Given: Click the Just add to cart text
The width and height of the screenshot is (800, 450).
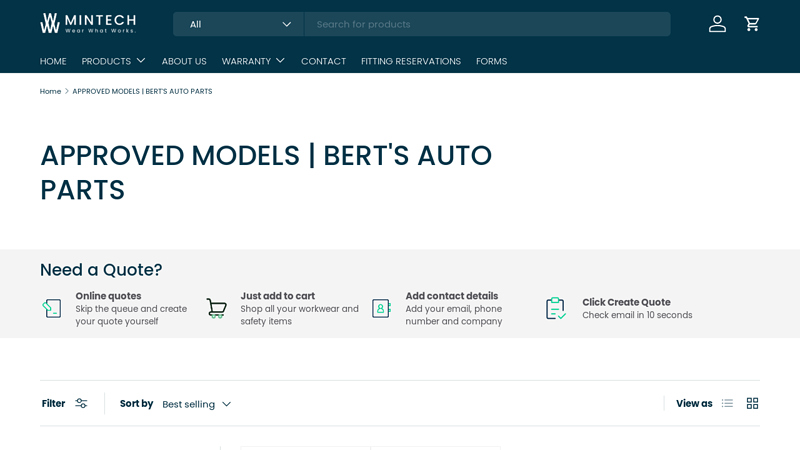Looking at the screenshot, I should (x=278, y=296).
